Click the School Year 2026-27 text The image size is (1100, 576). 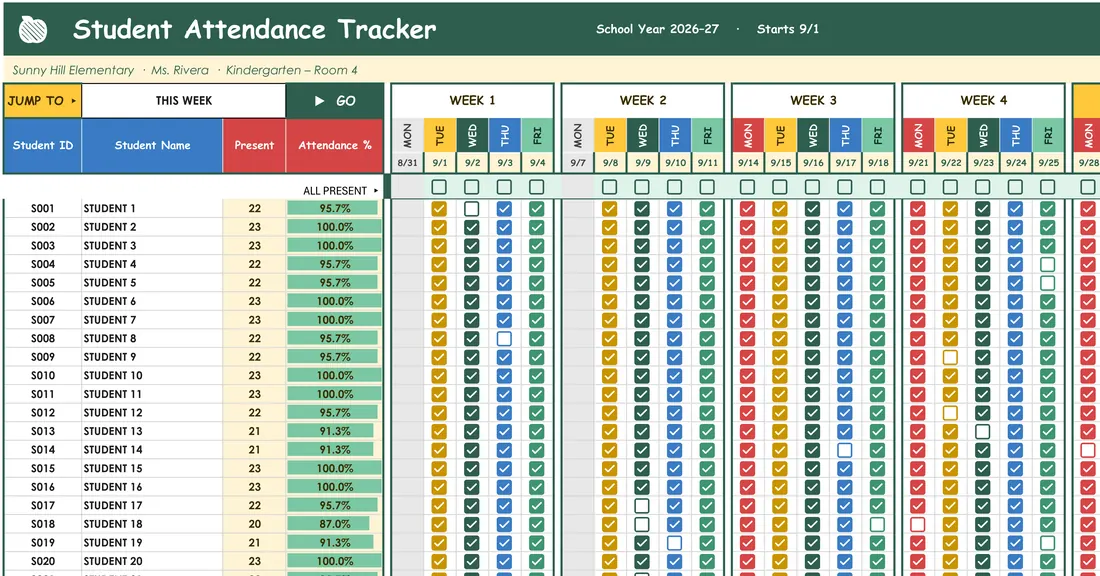pyautogui.click(x=657, y=29)
